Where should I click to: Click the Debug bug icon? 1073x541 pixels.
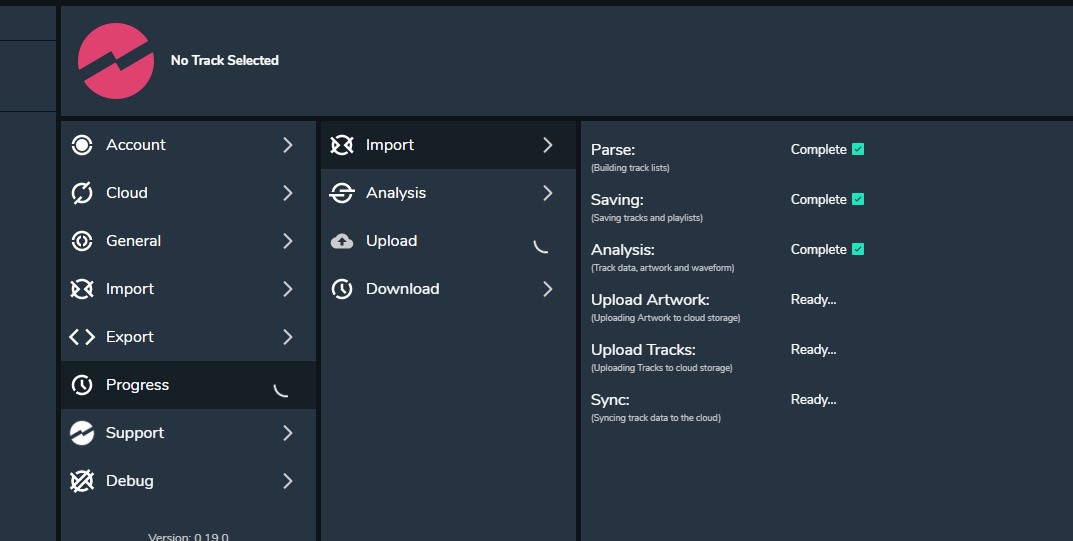82,481
